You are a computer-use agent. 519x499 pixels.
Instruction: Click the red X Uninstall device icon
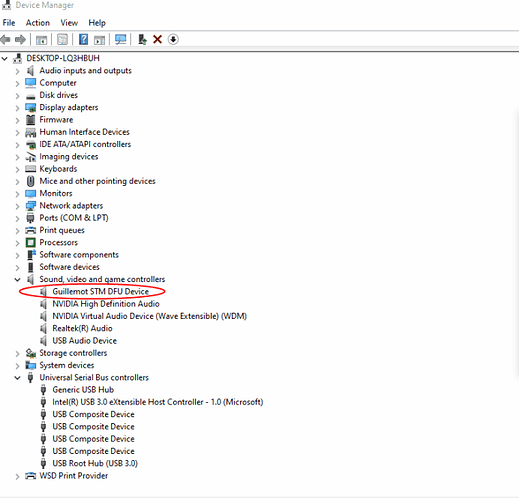157,39
